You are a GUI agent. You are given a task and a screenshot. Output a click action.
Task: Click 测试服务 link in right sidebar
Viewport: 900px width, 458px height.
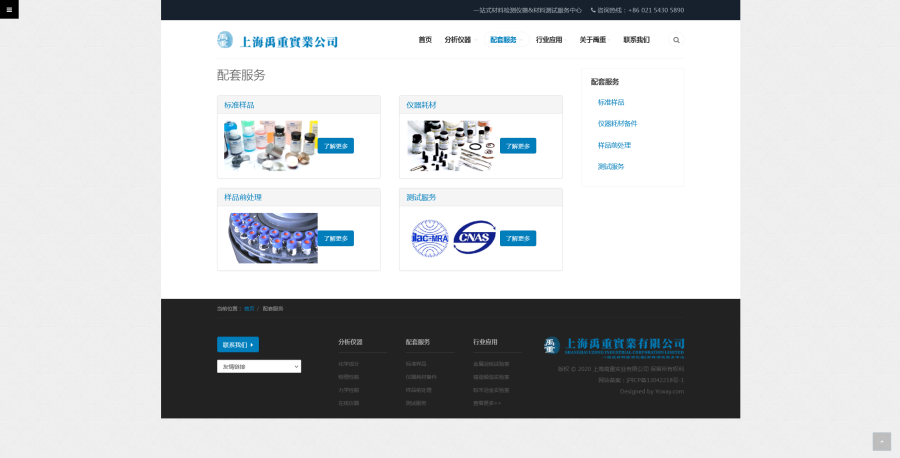point(610,166)
